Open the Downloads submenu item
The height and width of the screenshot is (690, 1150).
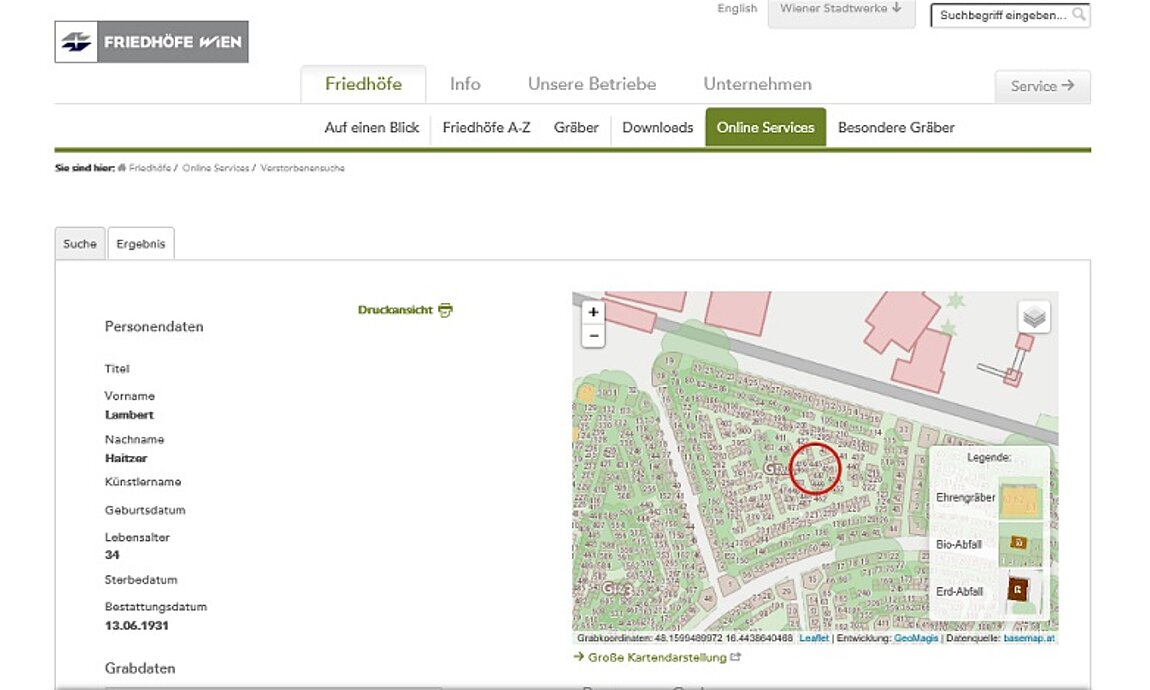coord(658,128)
